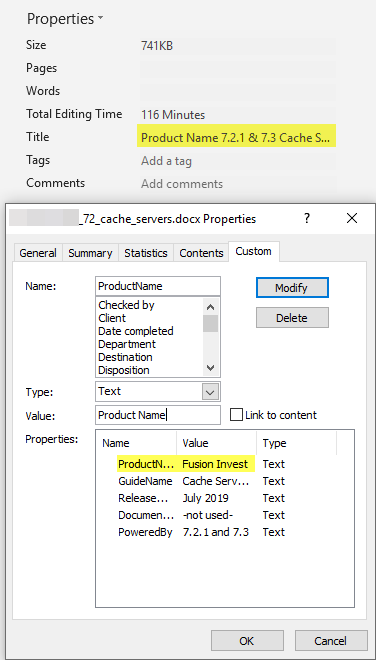Click the highlighted Title field value

tap(236, 137)
